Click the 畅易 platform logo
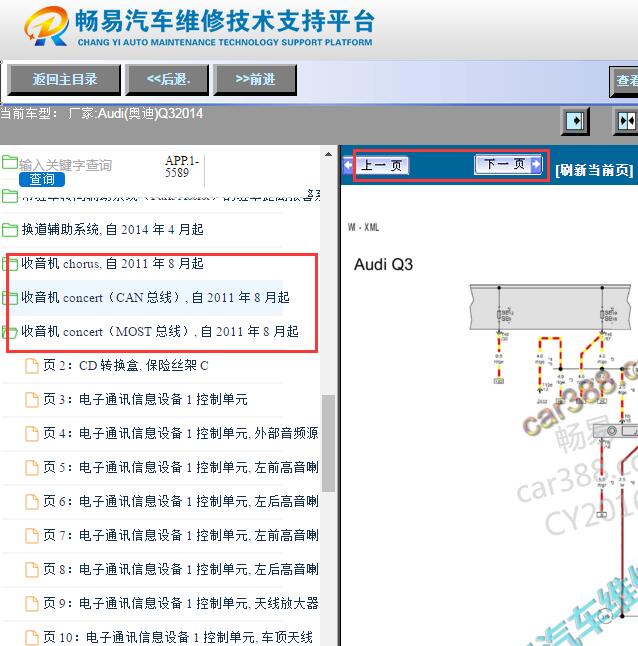Viewport: 638px width, 646px height. (199, 26)
